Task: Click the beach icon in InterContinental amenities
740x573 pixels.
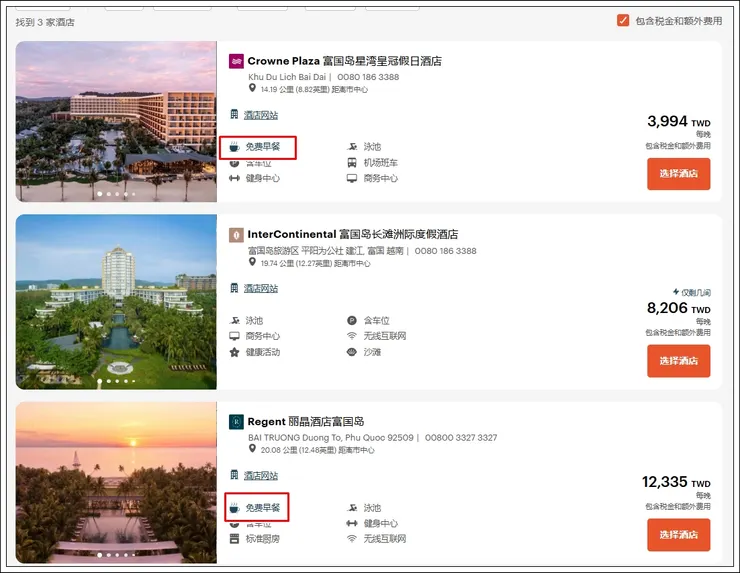Action: [352, 352]
